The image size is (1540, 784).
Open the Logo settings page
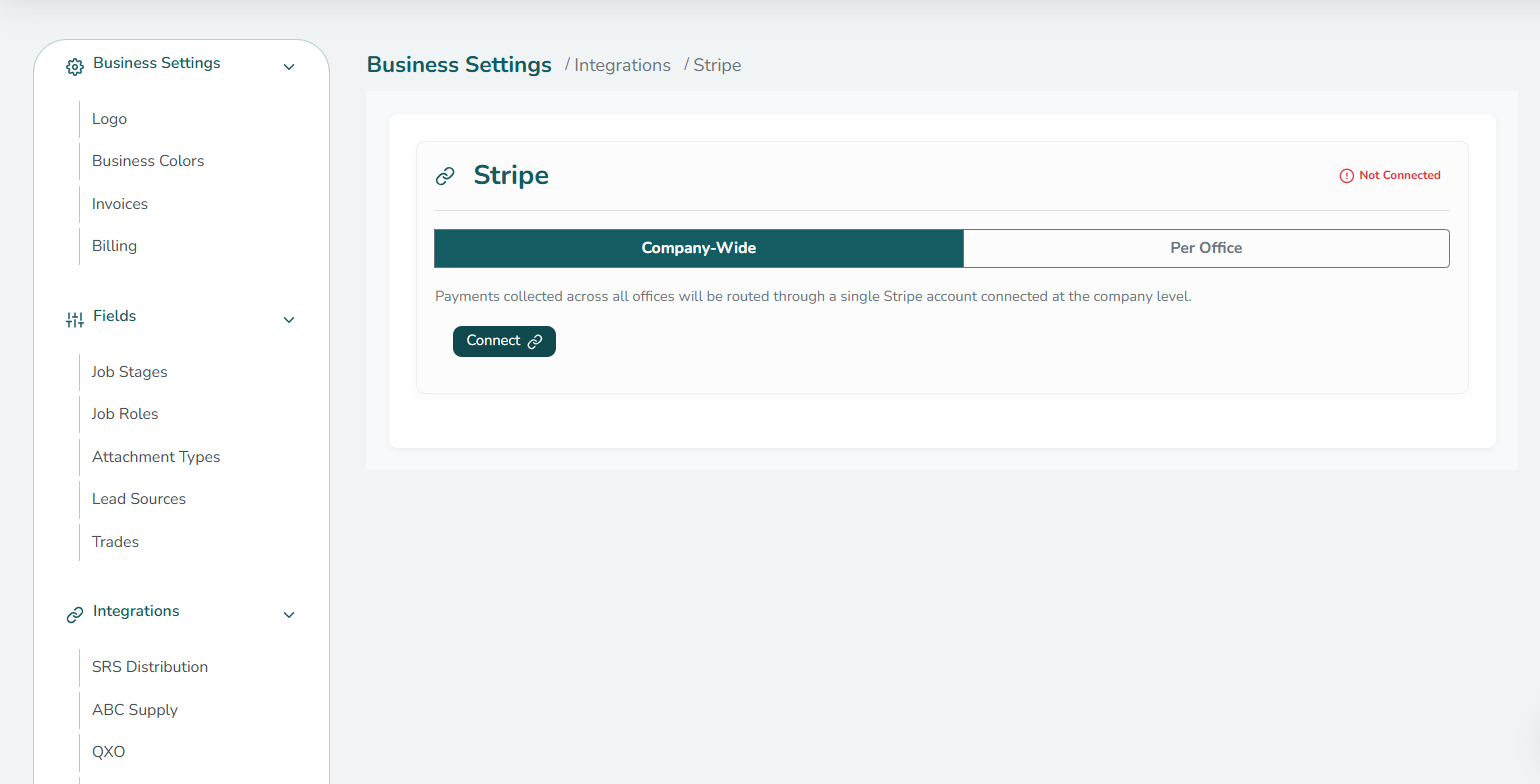(109, 119)
